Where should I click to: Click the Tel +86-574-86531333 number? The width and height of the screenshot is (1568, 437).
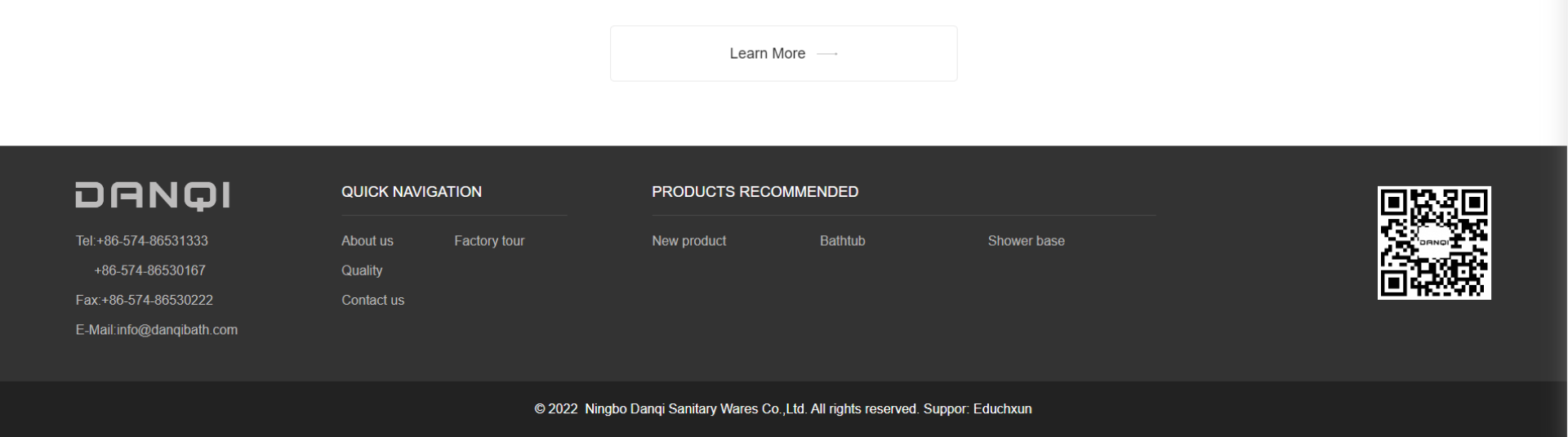click(x=152, y=241)
